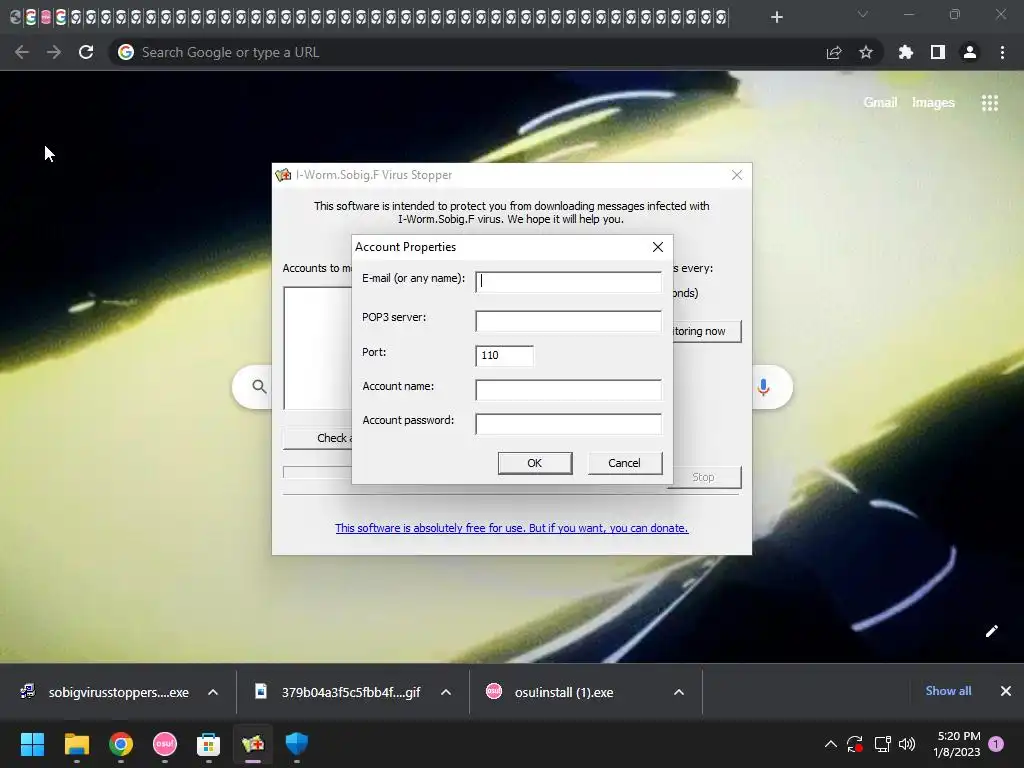Open Images link on Google page
The height and width of the screenshot is (768, 1024).
933,103
